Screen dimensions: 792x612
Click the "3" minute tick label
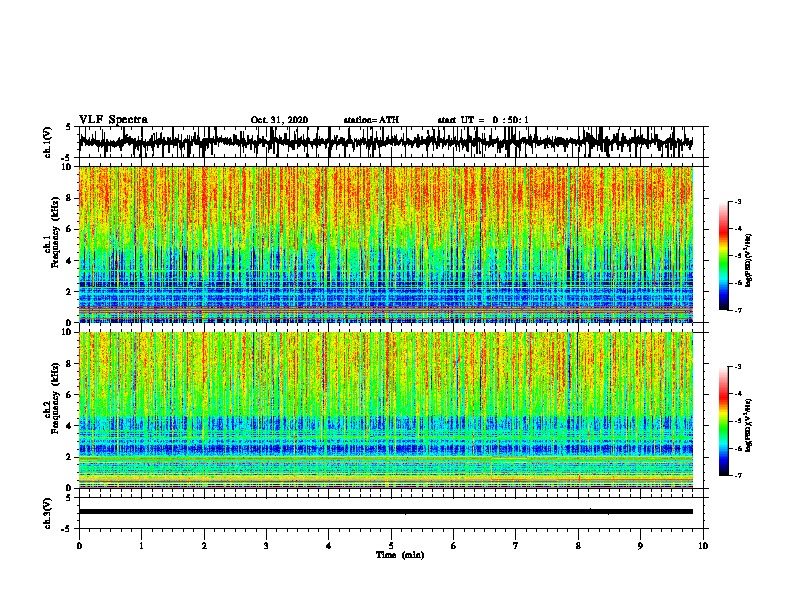pos(266,546)
